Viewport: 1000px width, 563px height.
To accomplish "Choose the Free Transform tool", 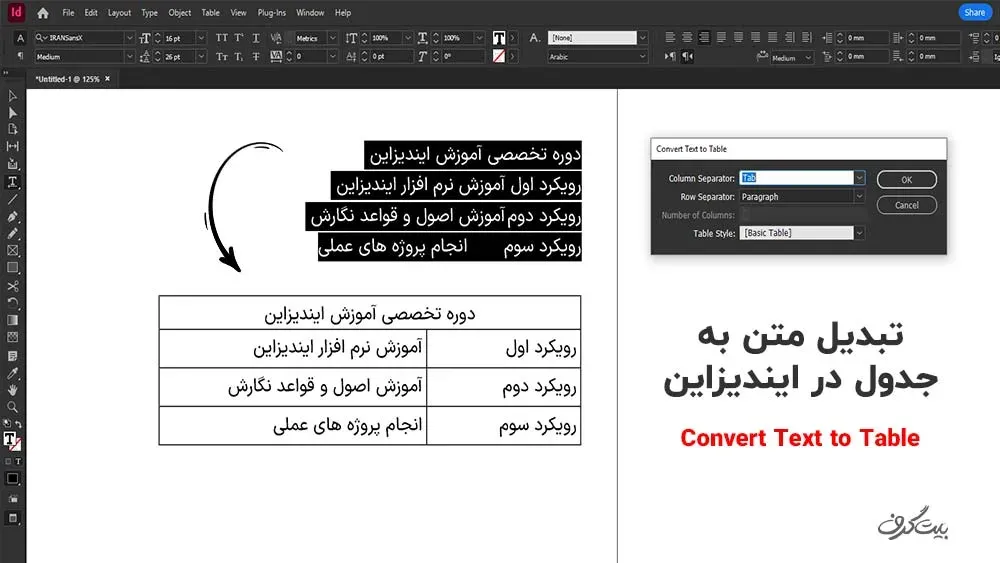I will tap(12, 303).
